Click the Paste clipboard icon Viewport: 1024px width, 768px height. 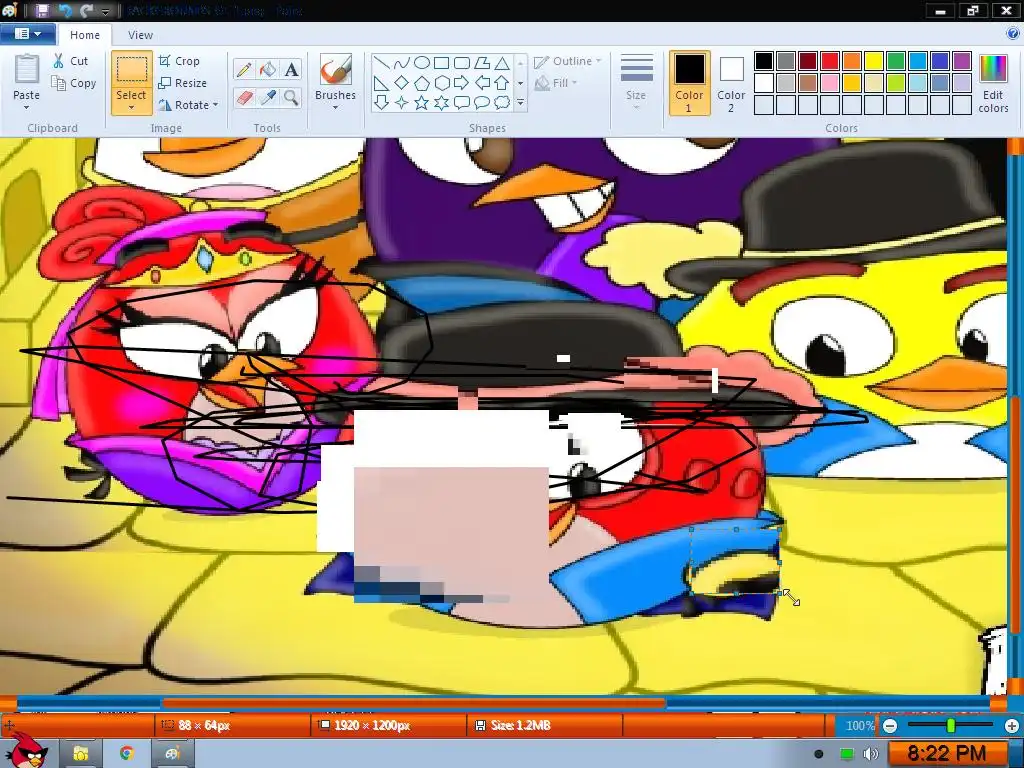(27, 69)
